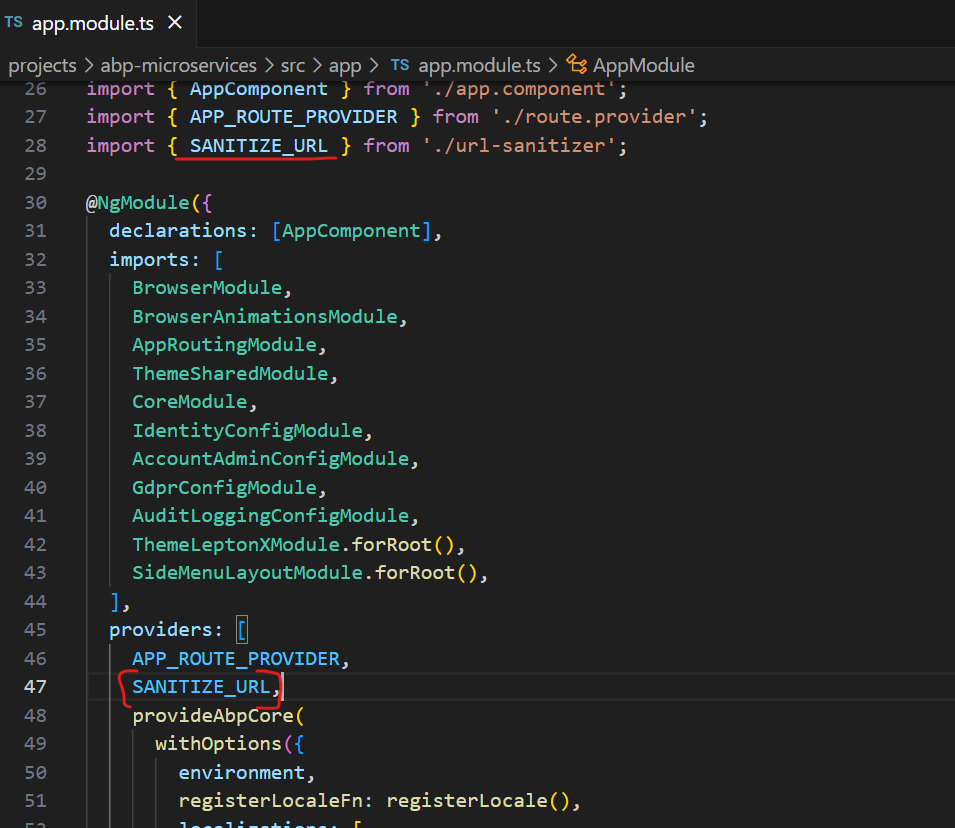Click the TS icon in the breadcrumb path
Viewport: 955px width, 828px height.
coord(399,65)
